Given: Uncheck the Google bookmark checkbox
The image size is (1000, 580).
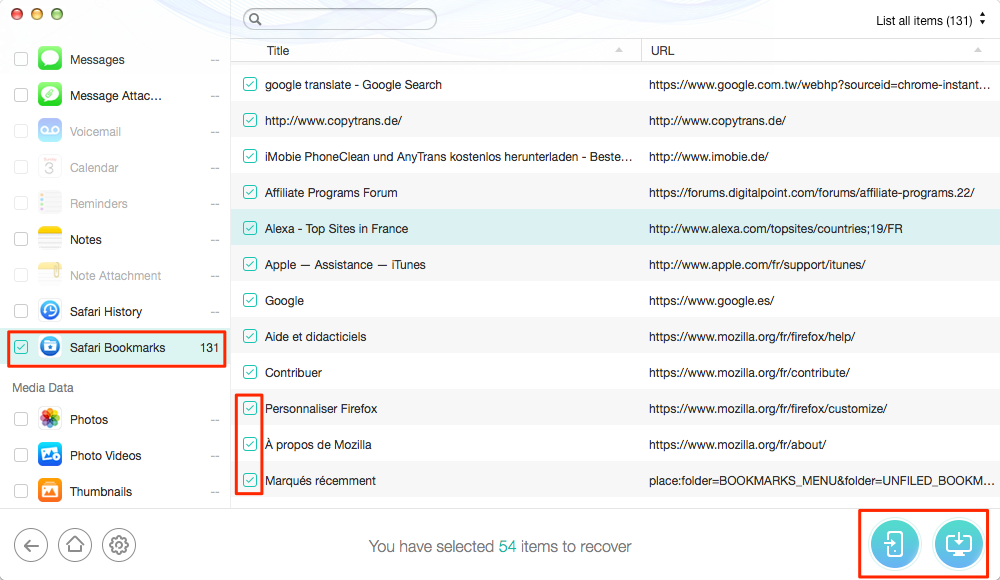Looking at the screenshot, I should coord(250,300).
